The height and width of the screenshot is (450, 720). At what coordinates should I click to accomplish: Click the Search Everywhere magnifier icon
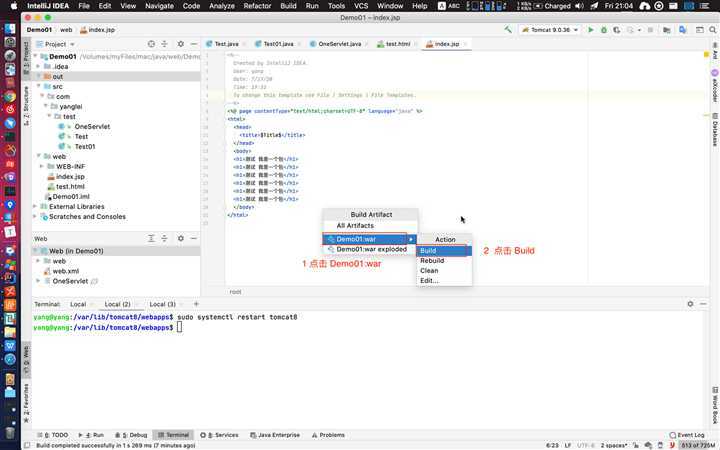click(712, 30)
